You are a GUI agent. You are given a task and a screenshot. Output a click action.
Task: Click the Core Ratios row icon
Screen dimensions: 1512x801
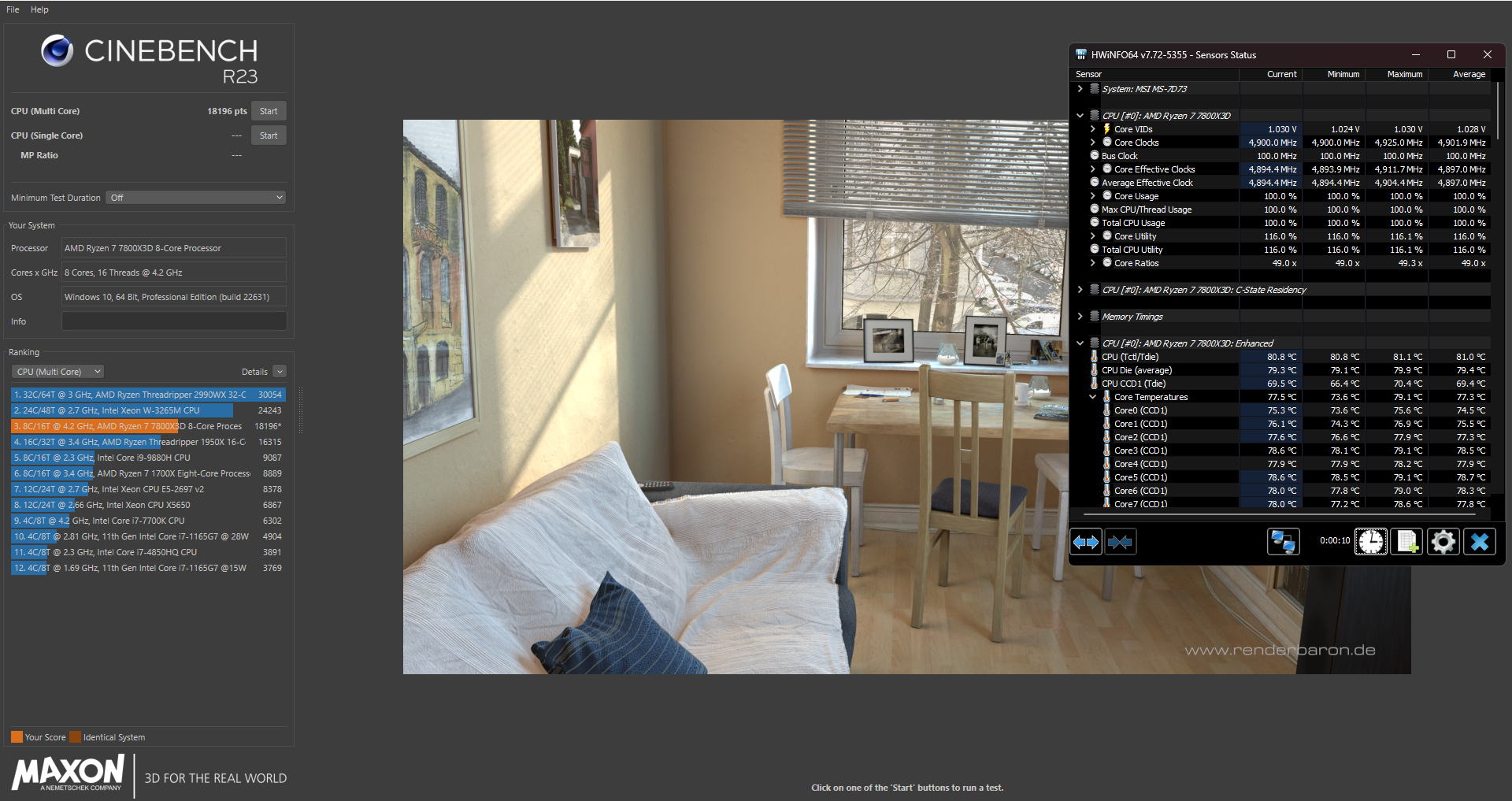tap(1106, 263)
